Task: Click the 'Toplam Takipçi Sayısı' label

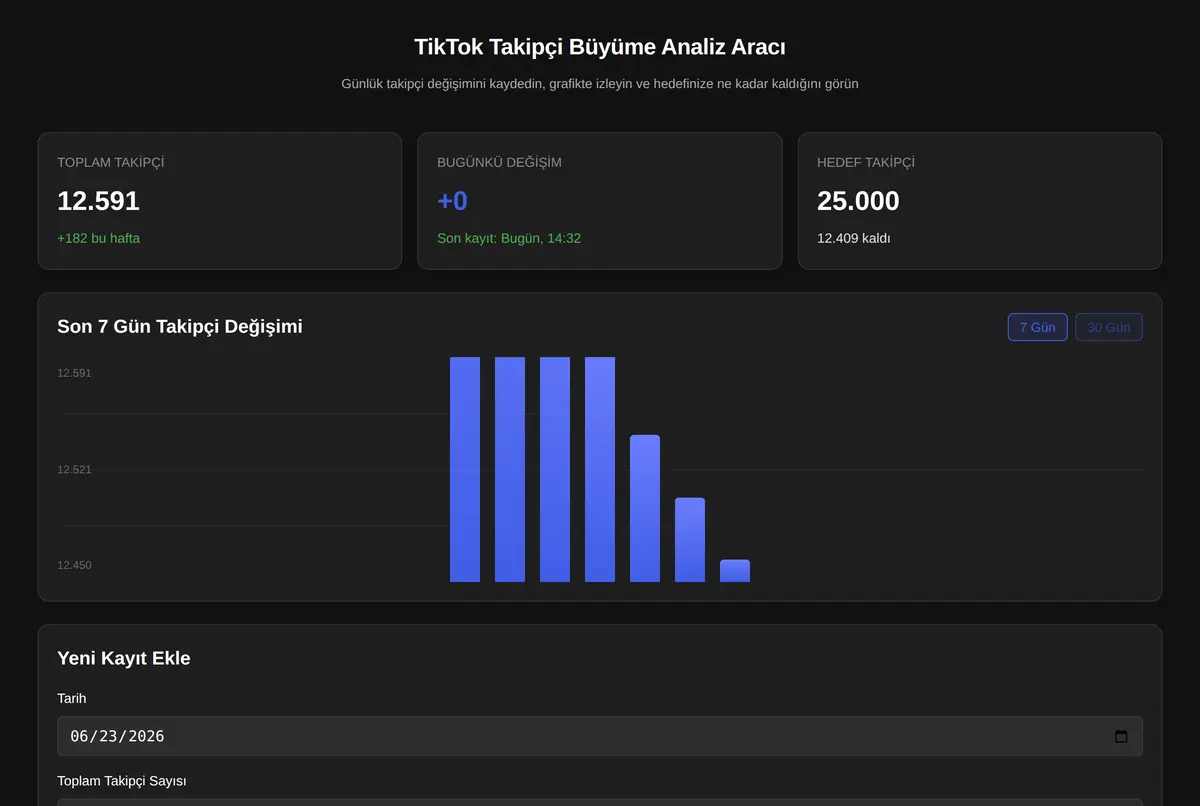Action: tap(122, 780)
